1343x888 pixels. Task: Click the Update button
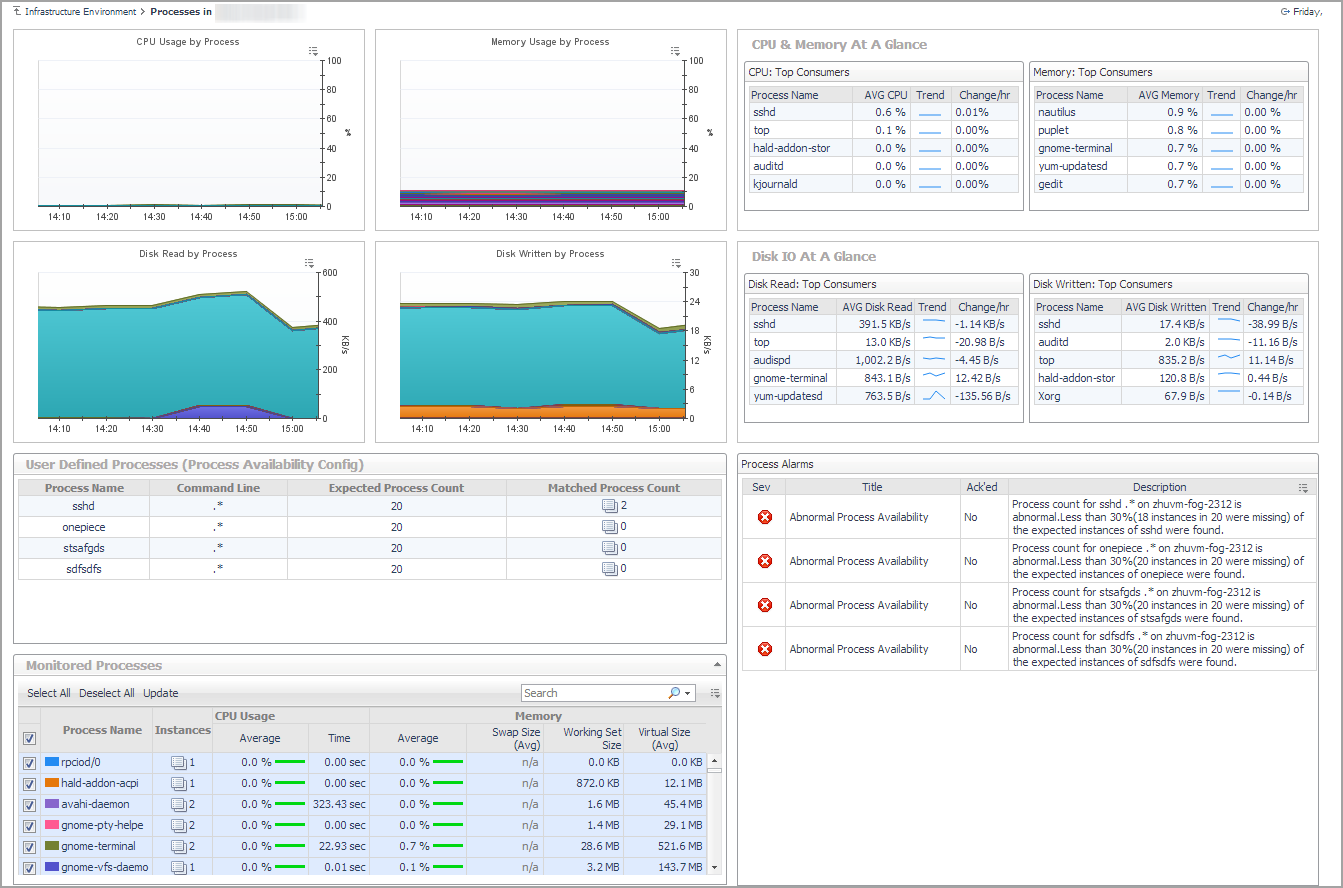[x=161, y=693]
